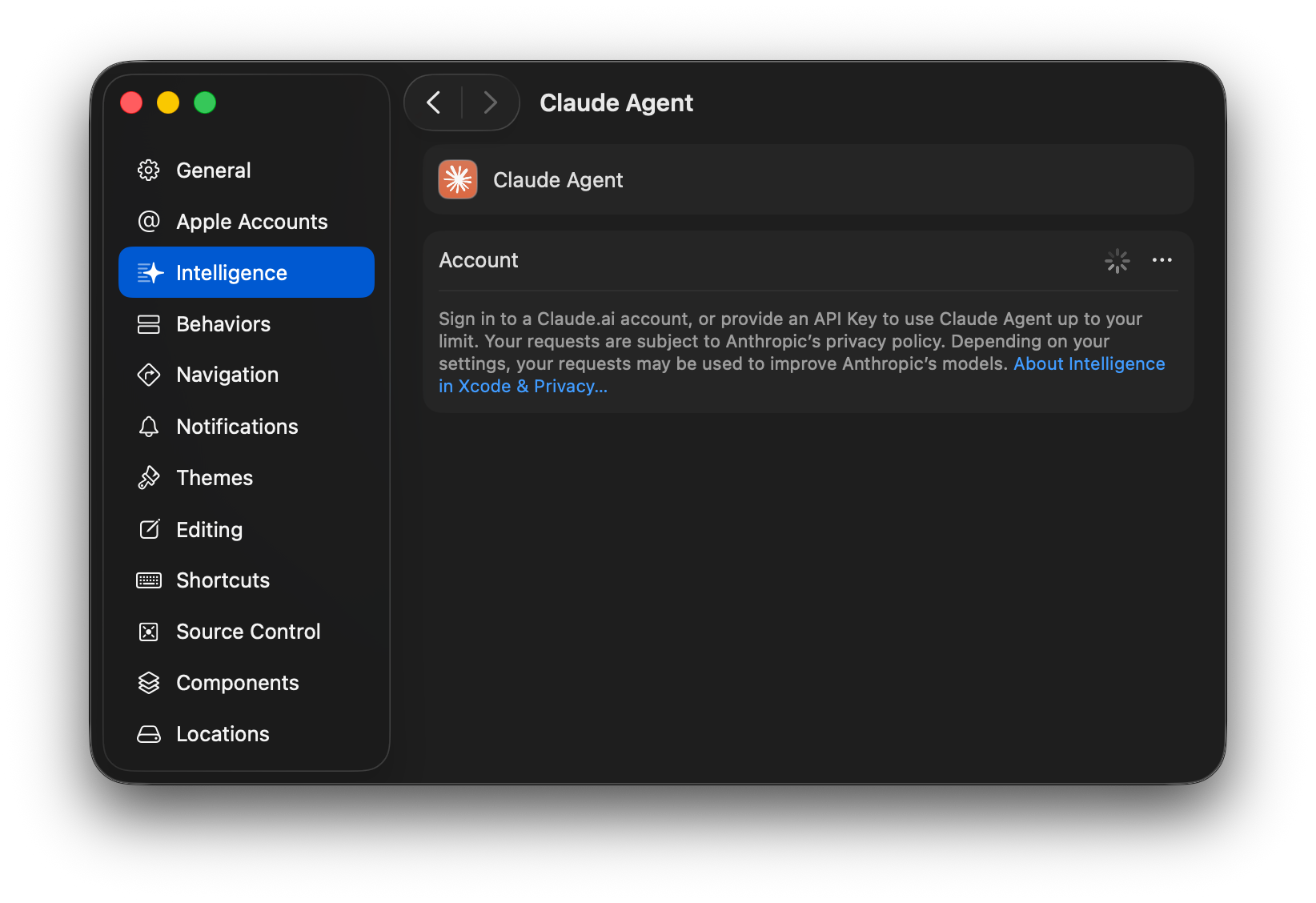
Task: Open Navigation settings pane
Action: tap(247, 375)
